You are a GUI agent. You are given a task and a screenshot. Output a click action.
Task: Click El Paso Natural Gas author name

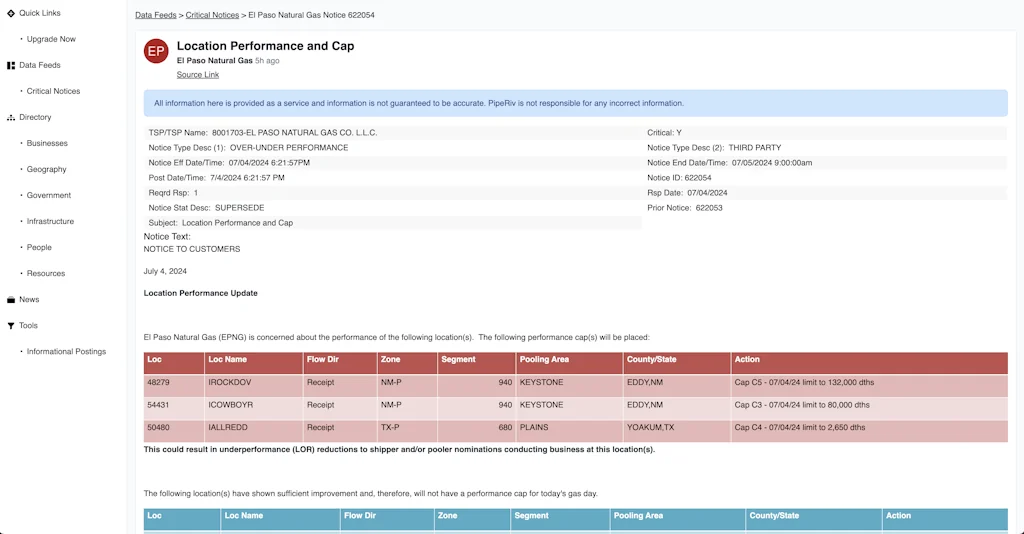tap(215, 61)
